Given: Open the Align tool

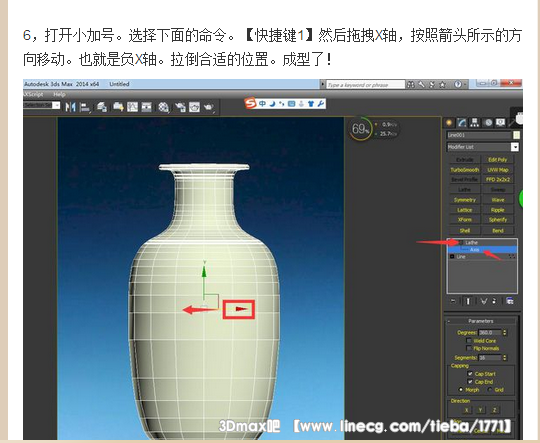Looking at the screenshot, I should tap(85, 107).
